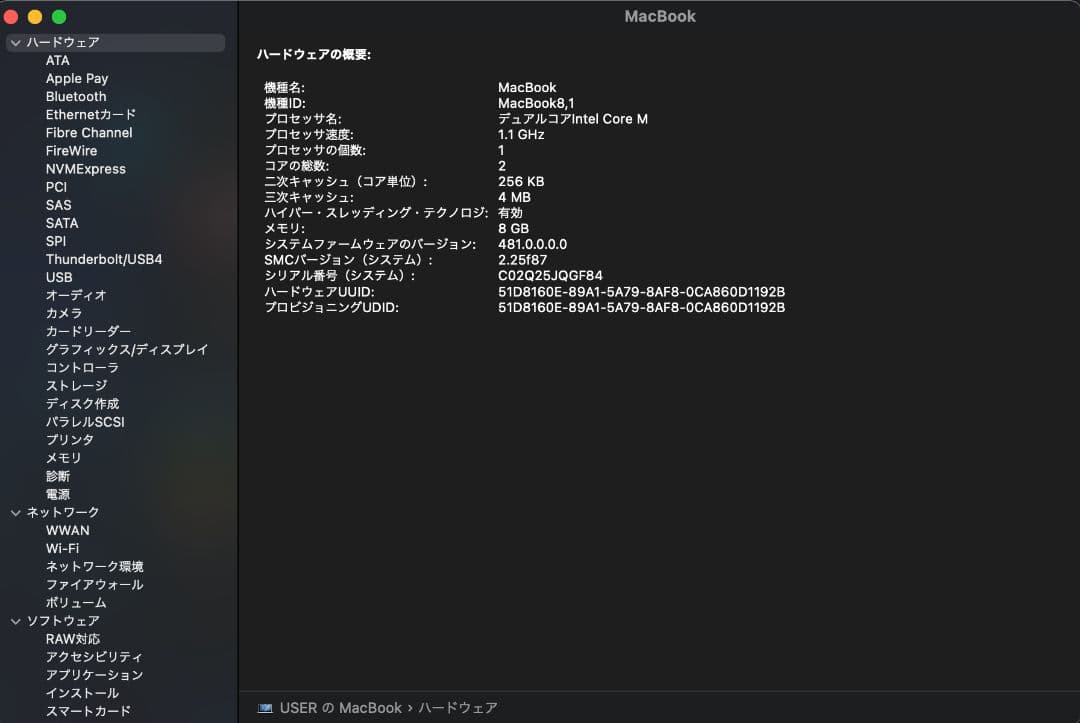Image resolution: width=1080 pixels, height=723 pixels.
Task: Select SPI in the sidebar
Action: [56, 241]
